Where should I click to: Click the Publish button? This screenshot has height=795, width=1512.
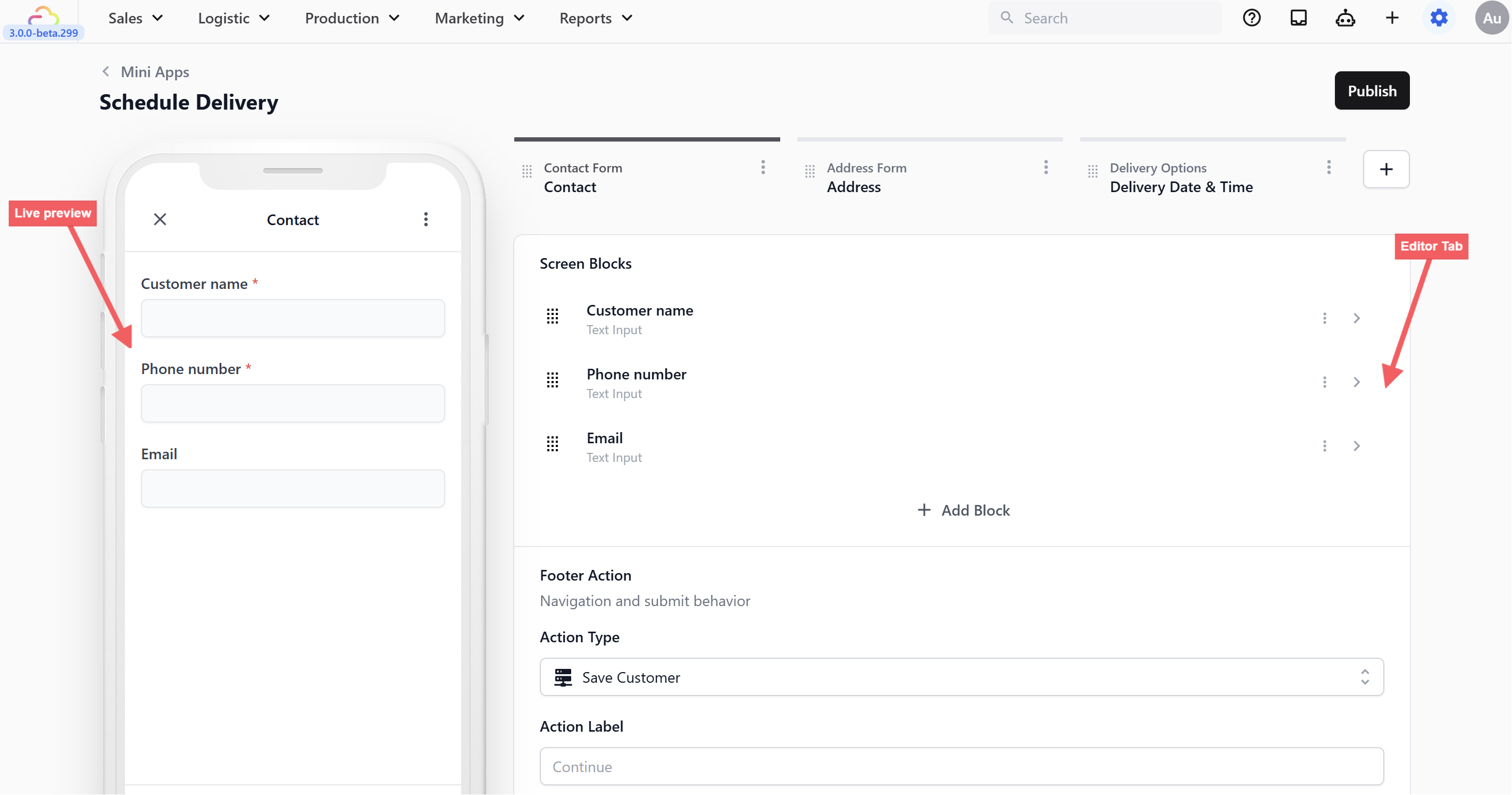pos(1372,91)
